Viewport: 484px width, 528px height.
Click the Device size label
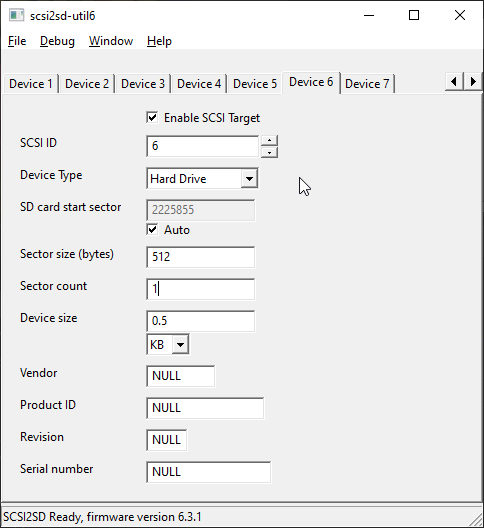(49, 318)
